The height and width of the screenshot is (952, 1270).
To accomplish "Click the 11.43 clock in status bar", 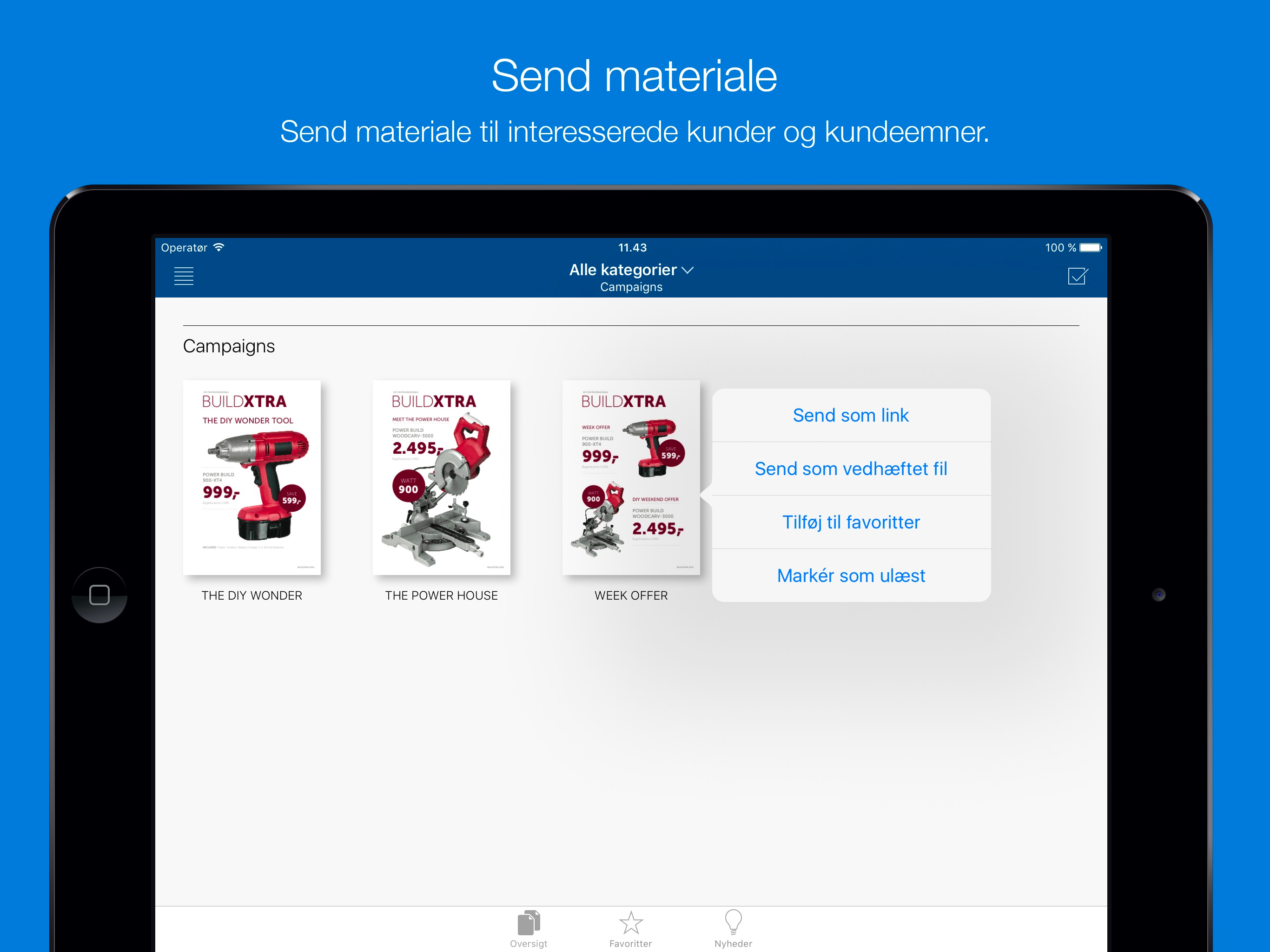I will point(632,247).
